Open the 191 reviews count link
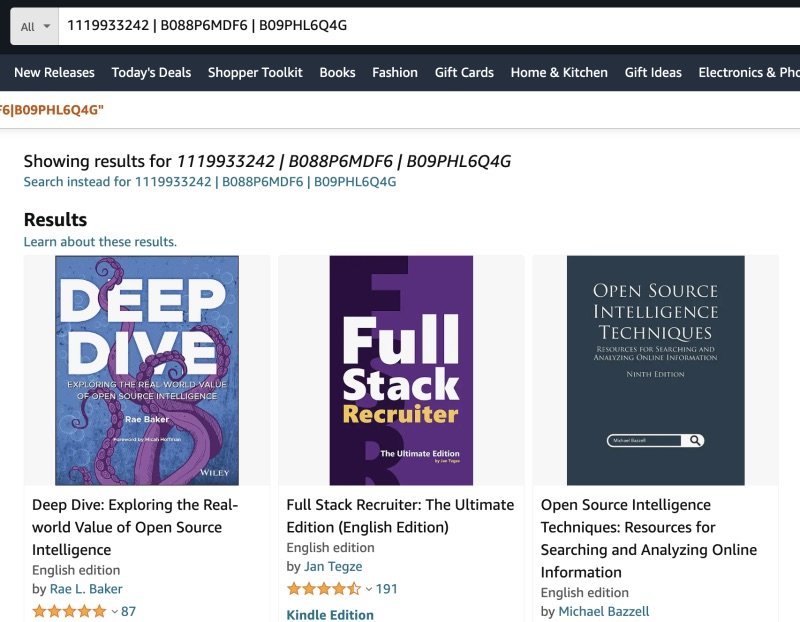The image size is (800, 622). (386, 589)
